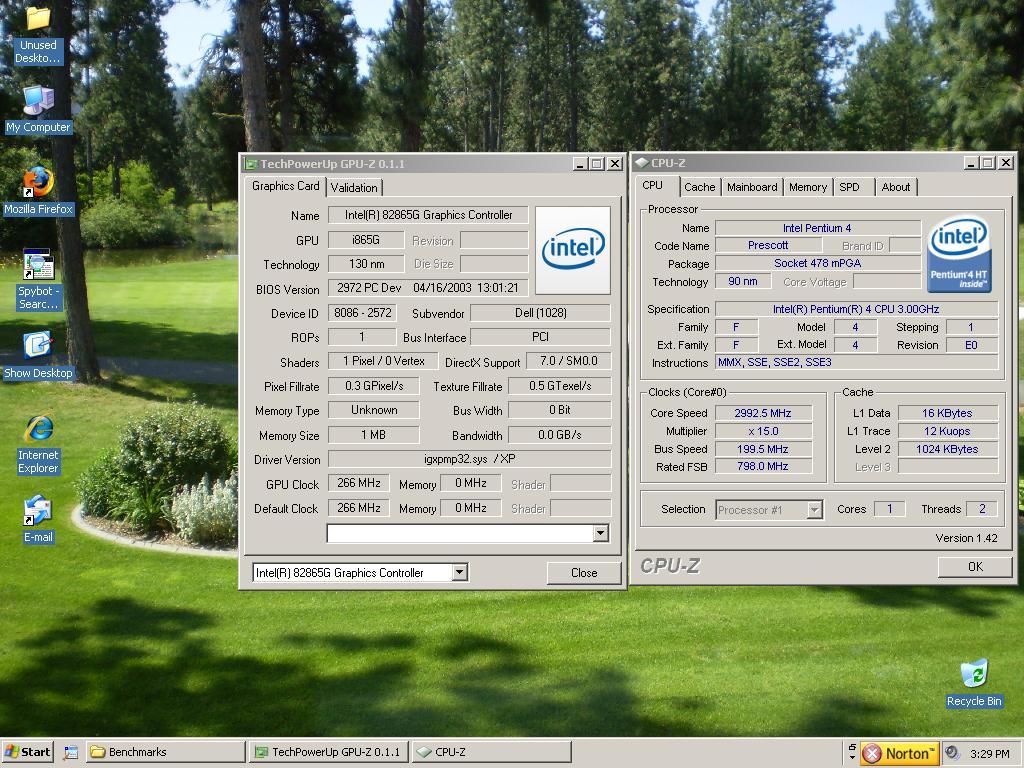Switch to the Benchmarks taskbar item
The width and height of the screenshot is (1024, 768).
point(165,752)
